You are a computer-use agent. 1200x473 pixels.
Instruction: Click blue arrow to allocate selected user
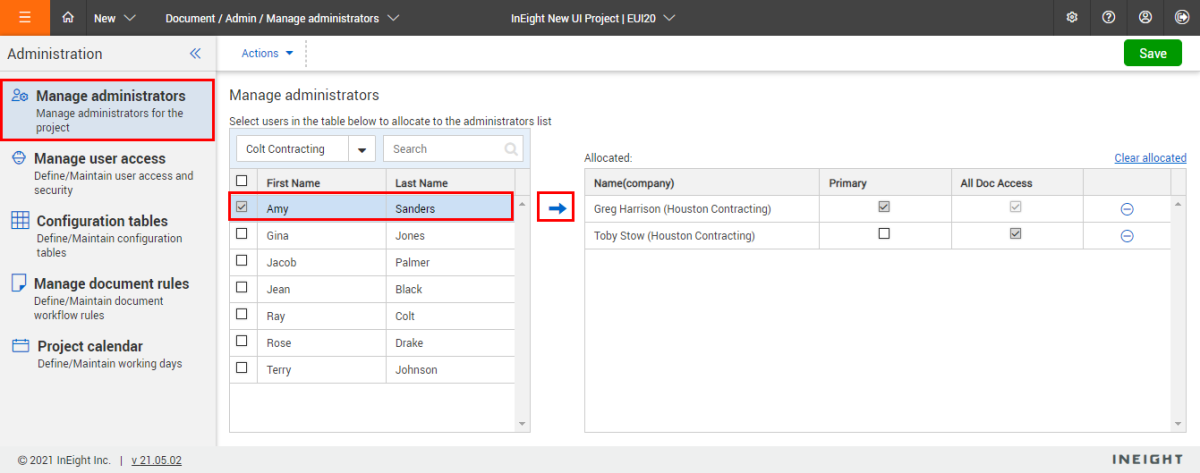tap(557, 208)
